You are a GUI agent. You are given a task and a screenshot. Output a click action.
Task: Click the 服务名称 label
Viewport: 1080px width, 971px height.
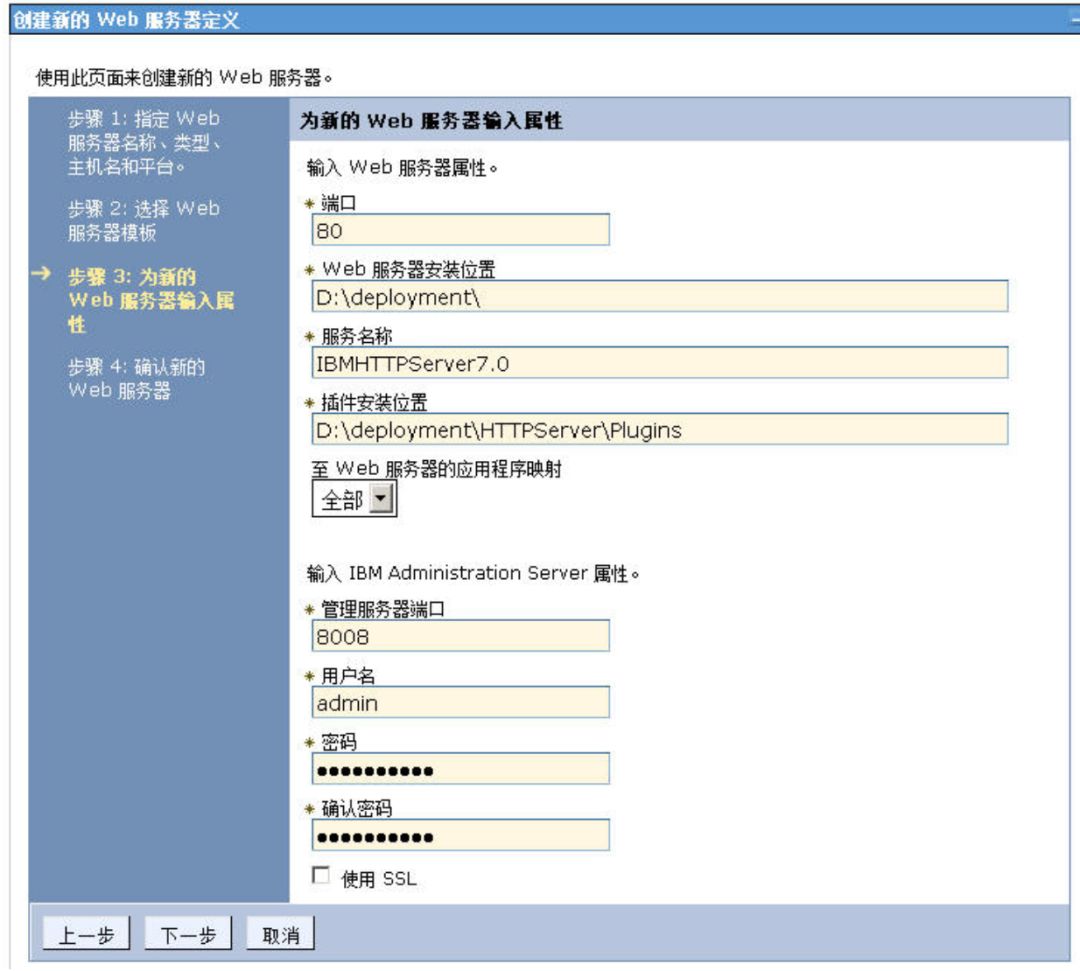pos(356,336)
